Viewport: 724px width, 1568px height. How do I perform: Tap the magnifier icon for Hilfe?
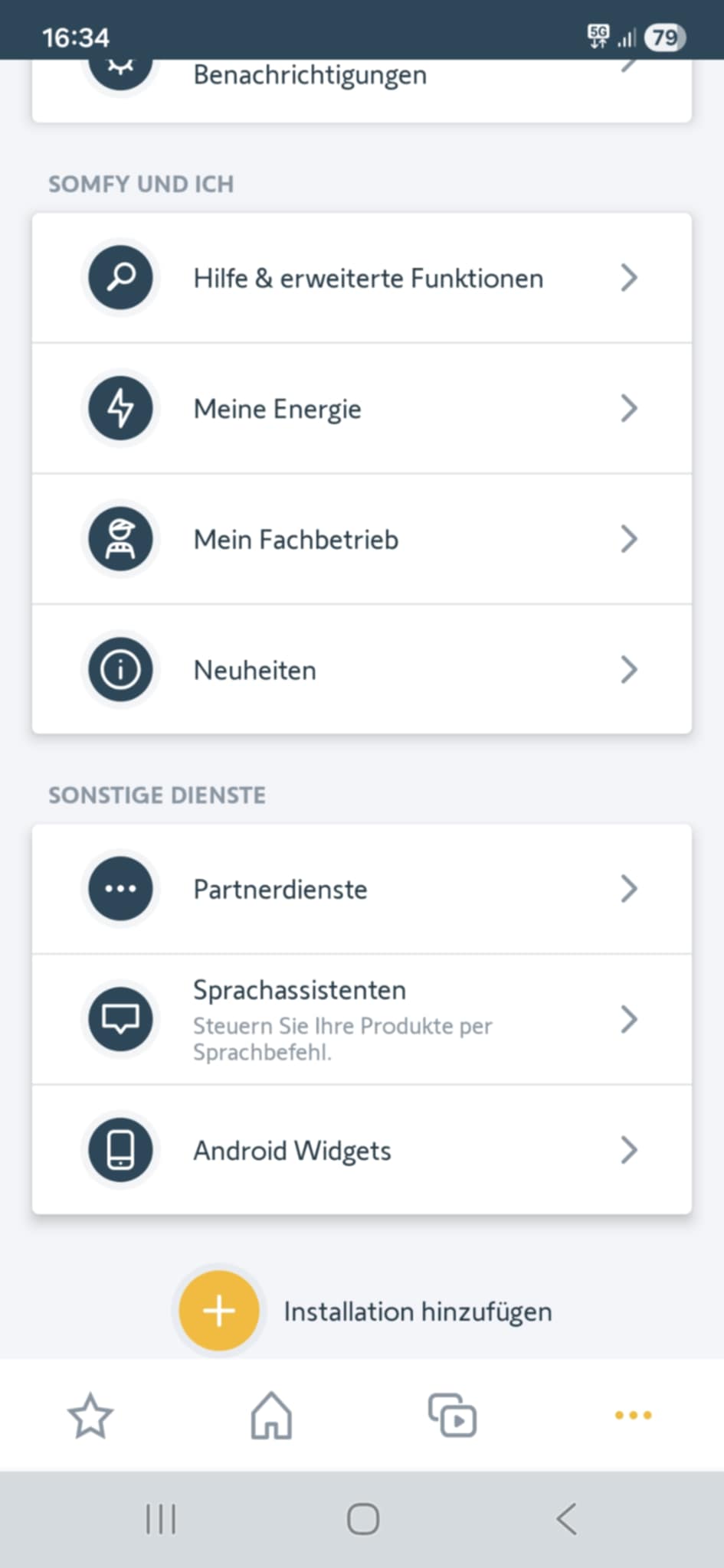point(120,277)
